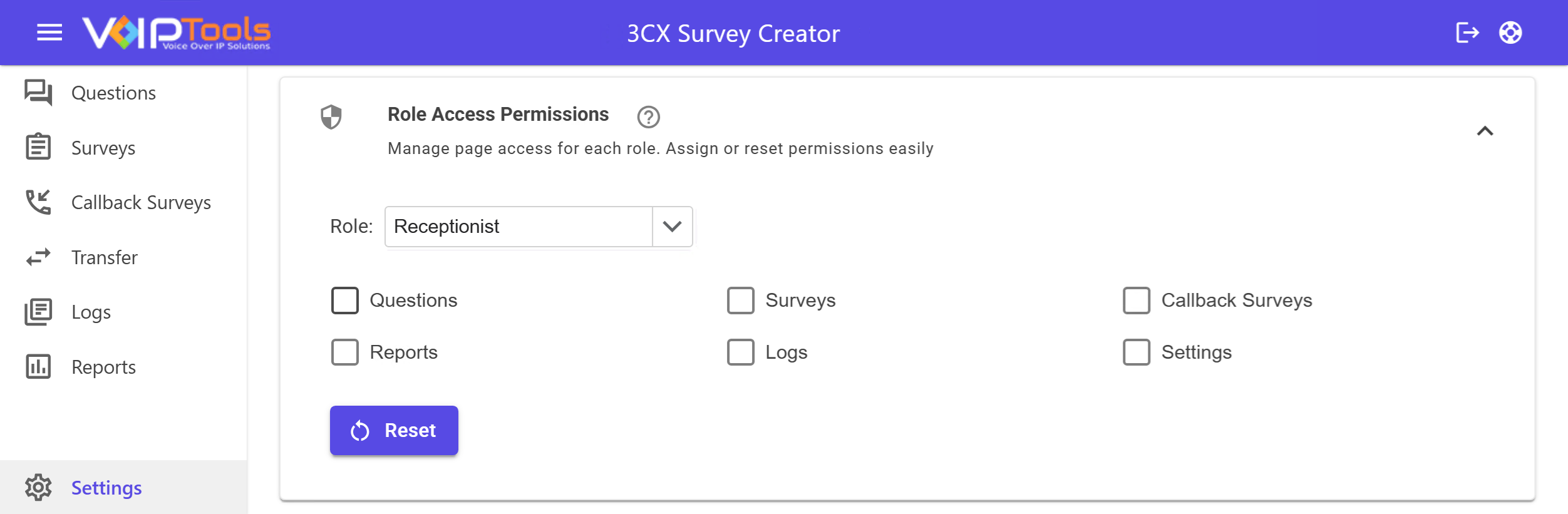Click the Callback Surveys phone icon
This screenshot has width=1568, height=514.
pyautogui.click(x=38, y=202)
